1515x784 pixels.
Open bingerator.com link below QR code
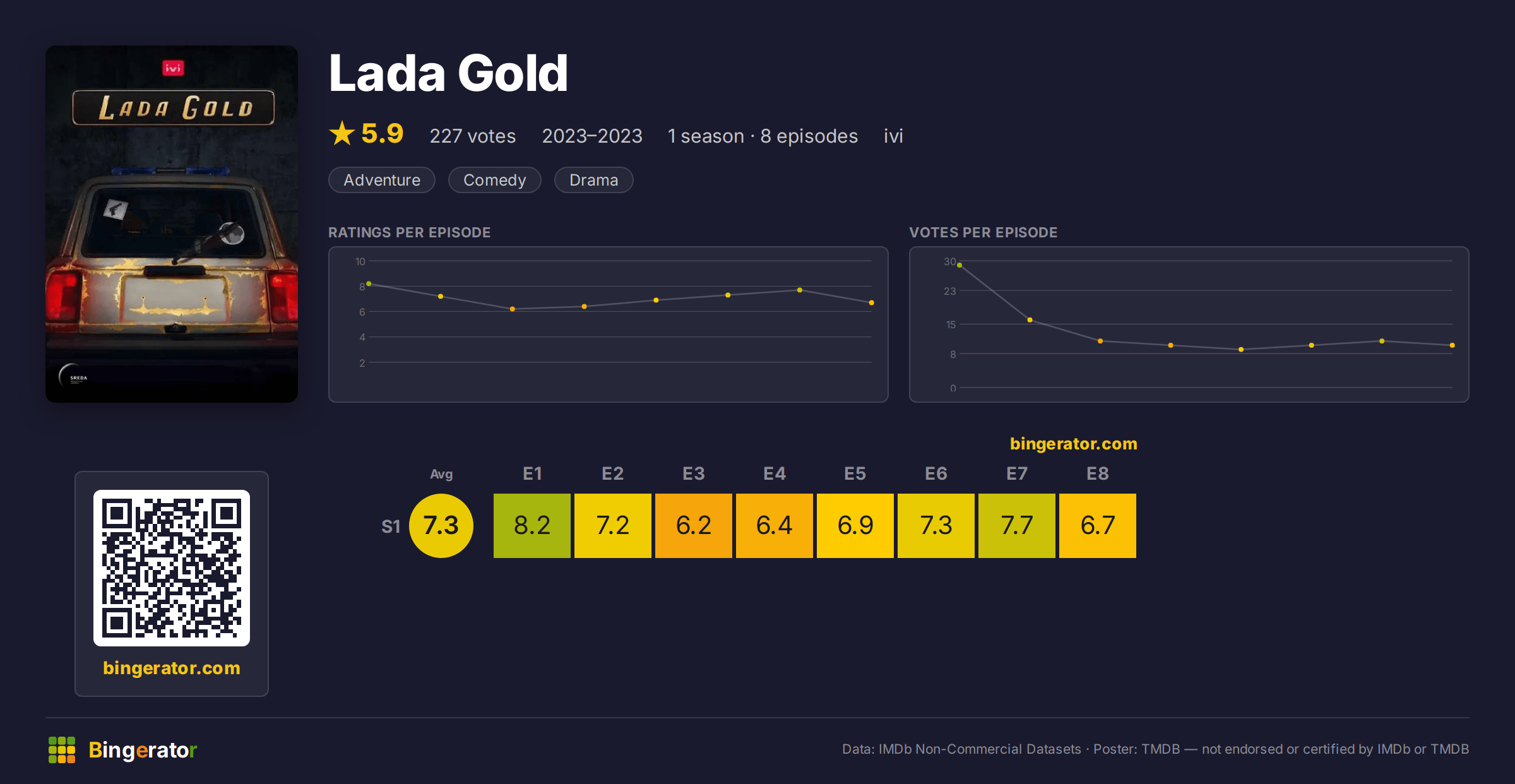172,668
